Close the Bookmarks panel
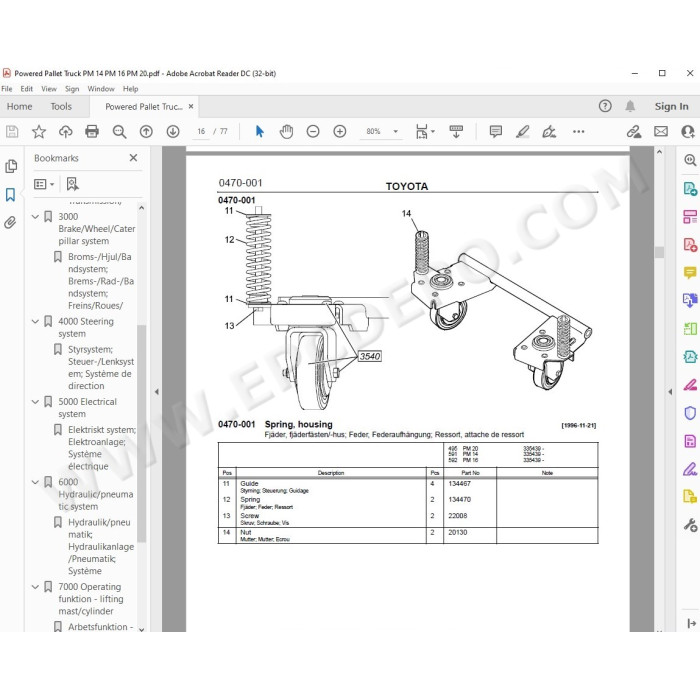700x700 pixels. point(133,158)
